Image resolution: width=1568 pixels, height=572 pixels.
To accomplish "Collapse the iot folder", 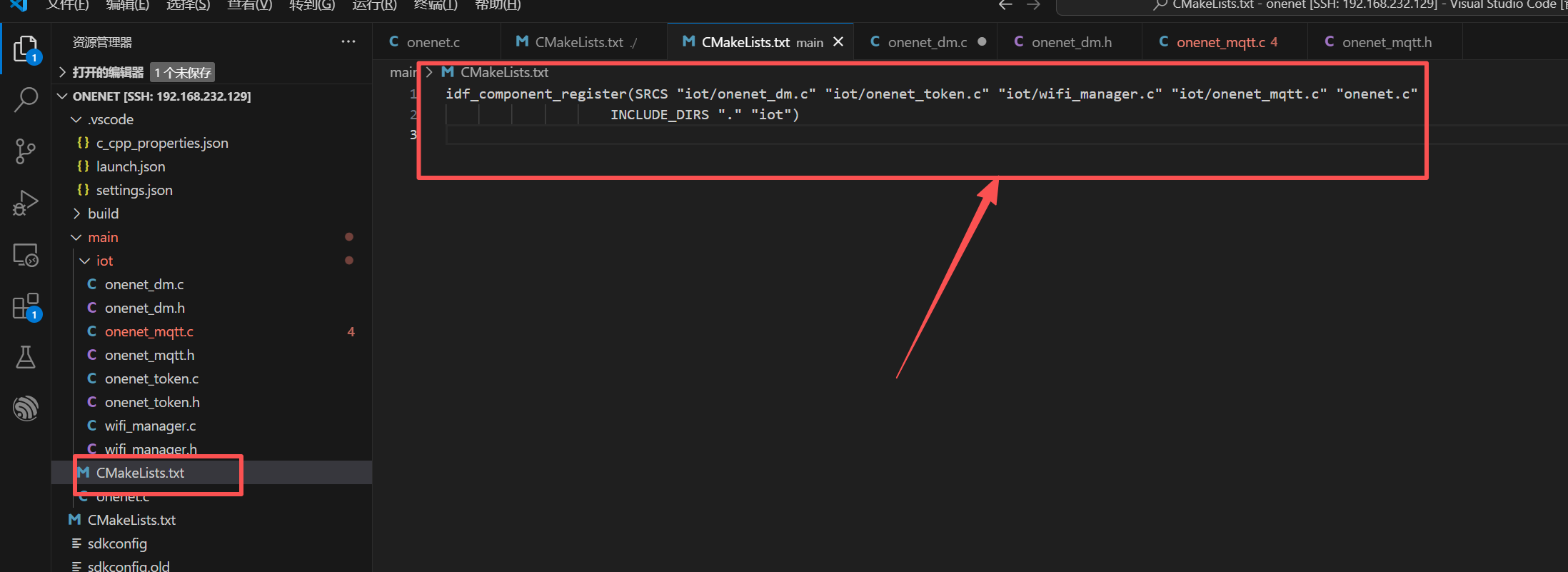I will pyautogui.click(x=85, y=261).
